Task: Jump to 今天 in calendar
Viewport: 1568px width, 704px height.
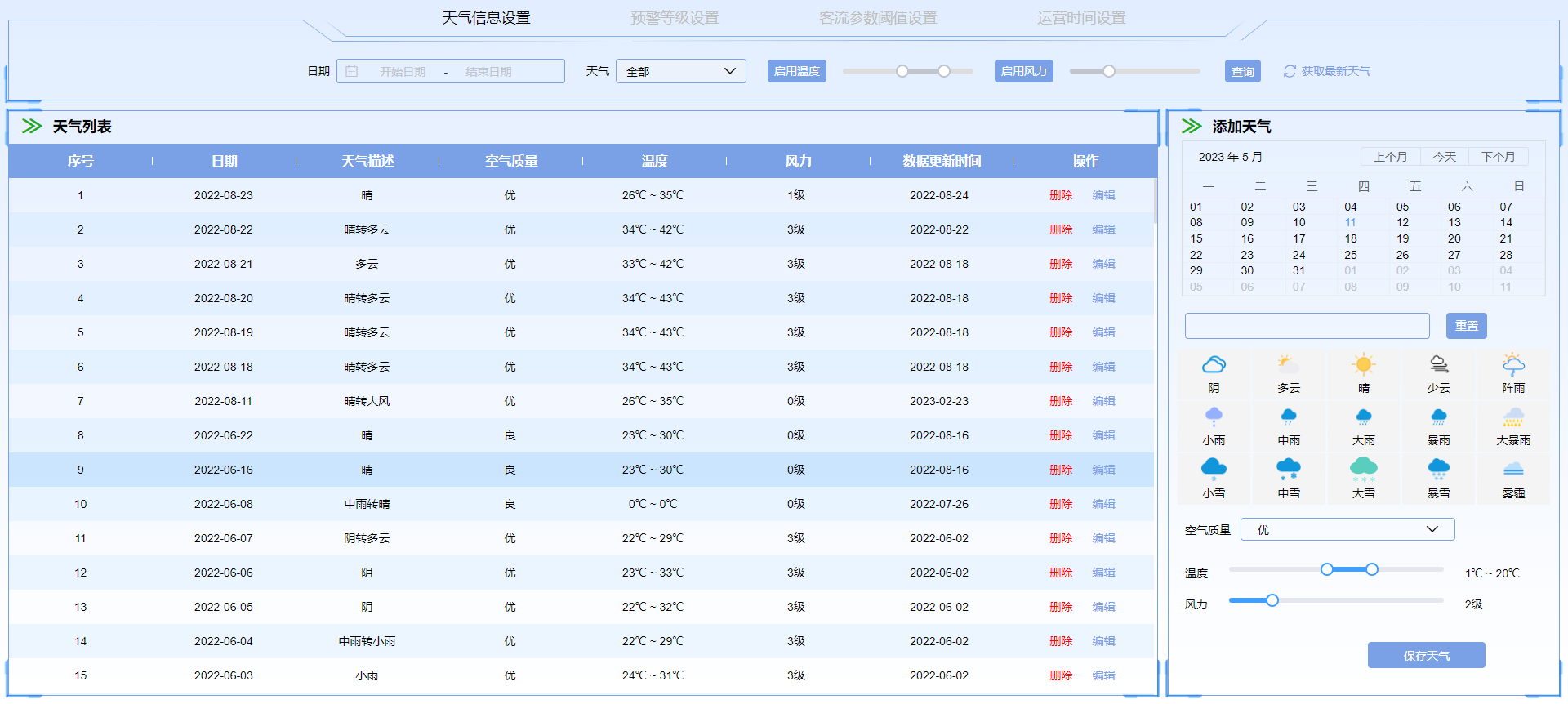Action: 1444,157
